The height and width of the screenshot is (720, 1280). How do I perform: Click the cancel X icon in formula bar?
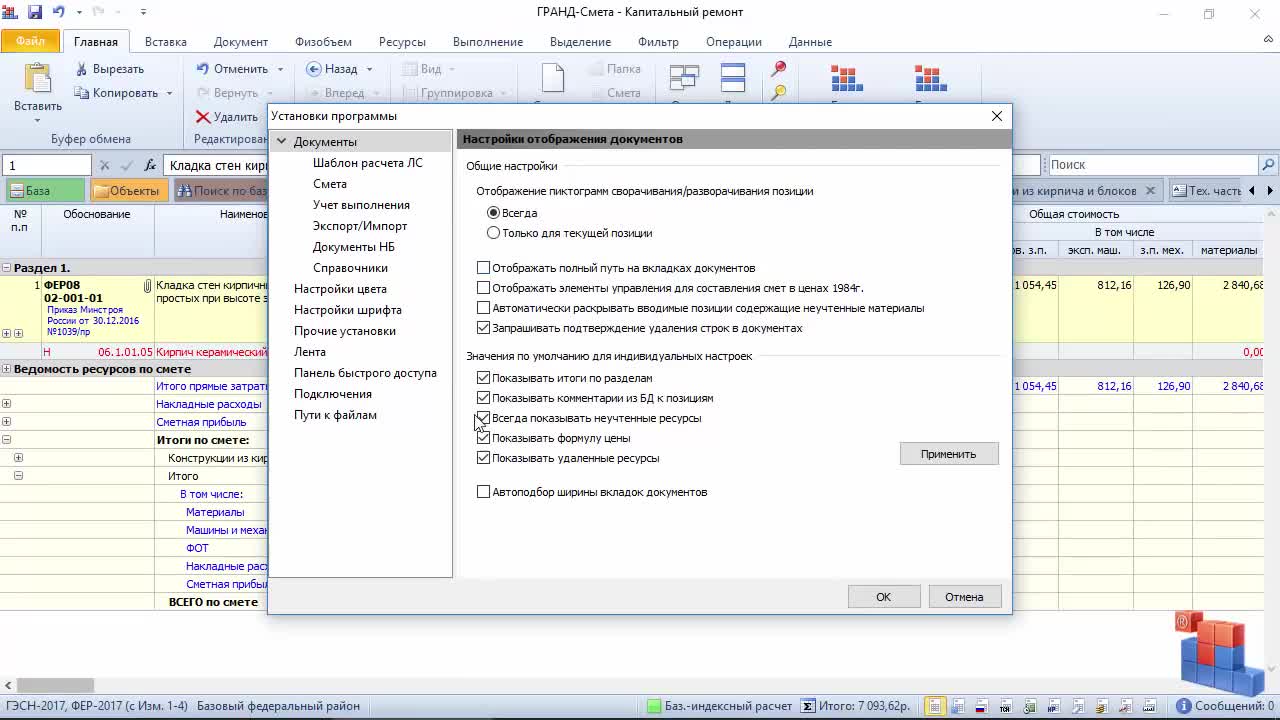point(105,165)
